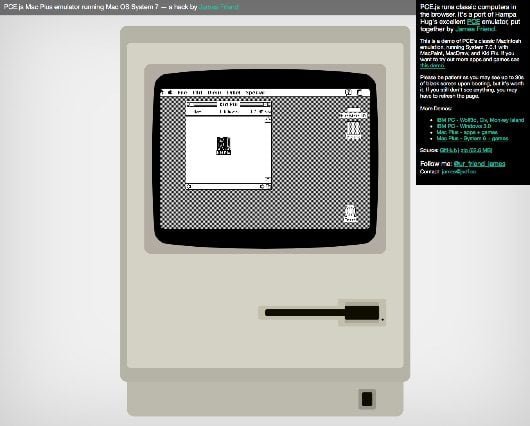Click the Kid Pix window title bar

tap(228, 104)
